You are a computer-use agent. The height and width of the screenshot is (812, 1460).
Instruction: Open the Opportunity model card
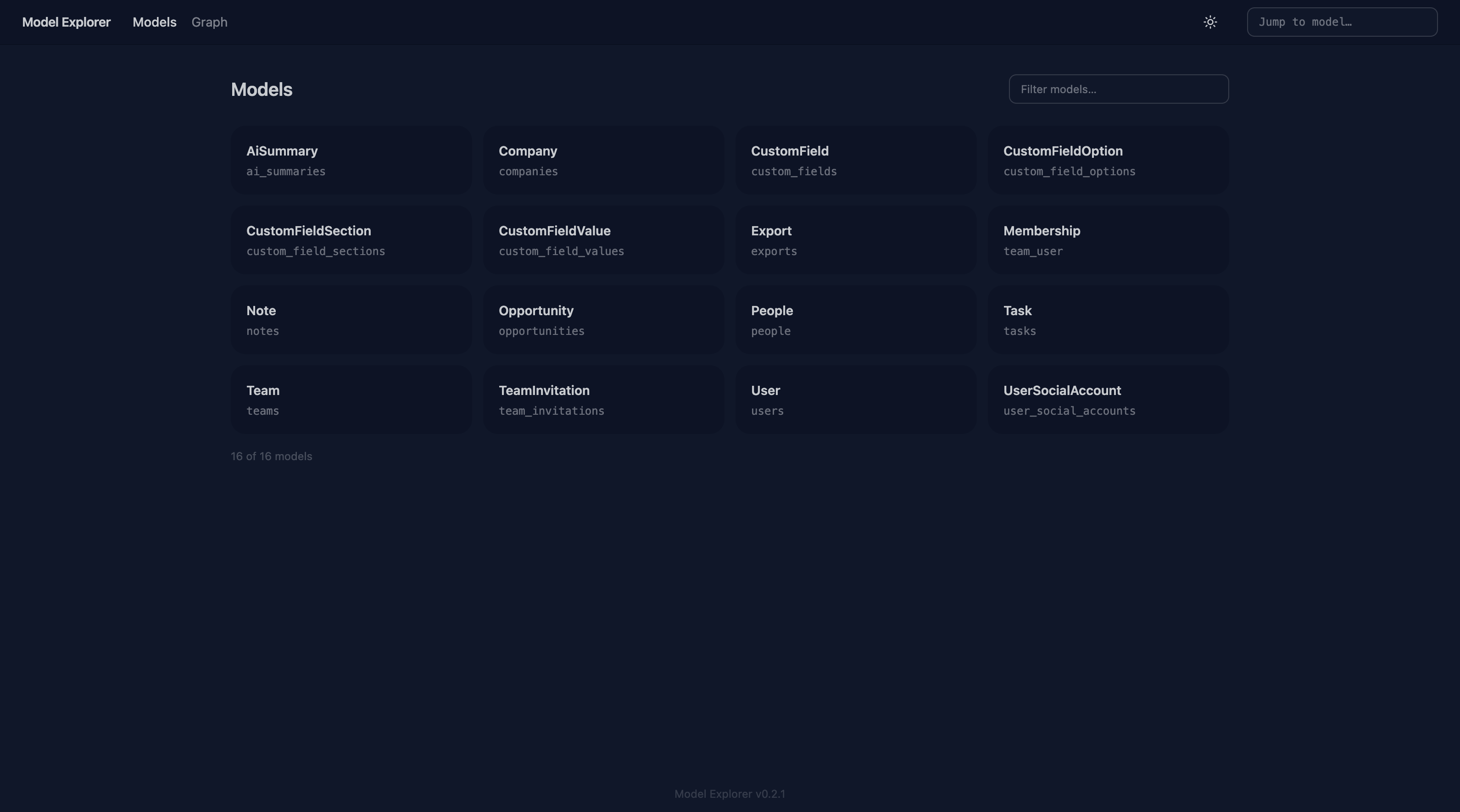click(x=603, y=320)
